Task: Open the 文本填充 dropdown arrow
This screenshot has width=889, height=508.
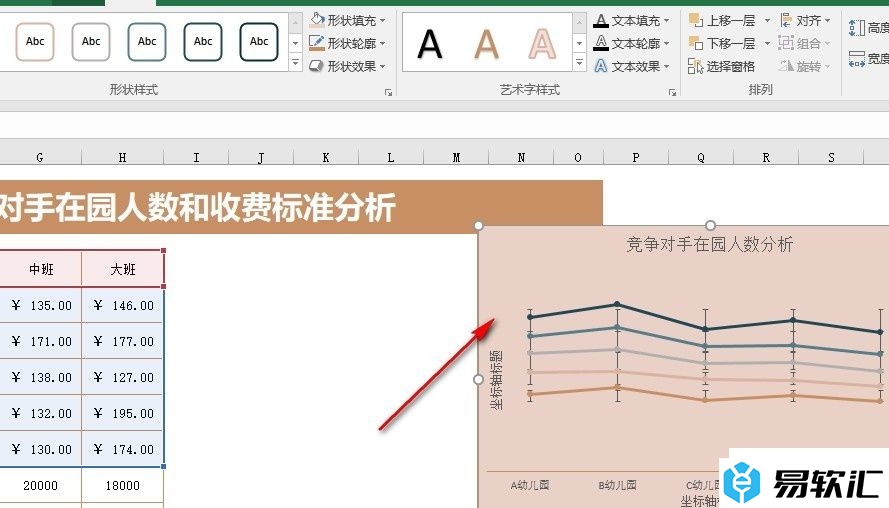Action: point(666,21)
